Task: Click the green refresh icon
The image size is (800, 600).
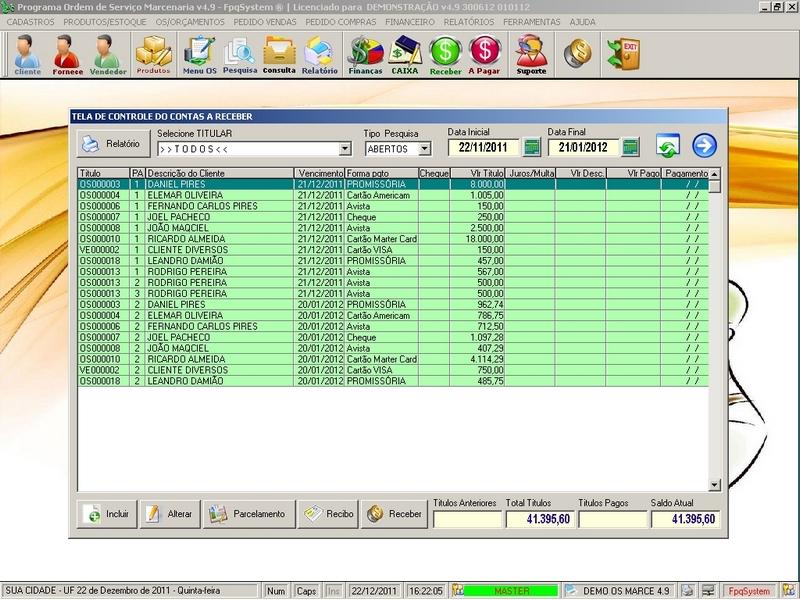Action: pyautogui.click(x=668, y=146)
